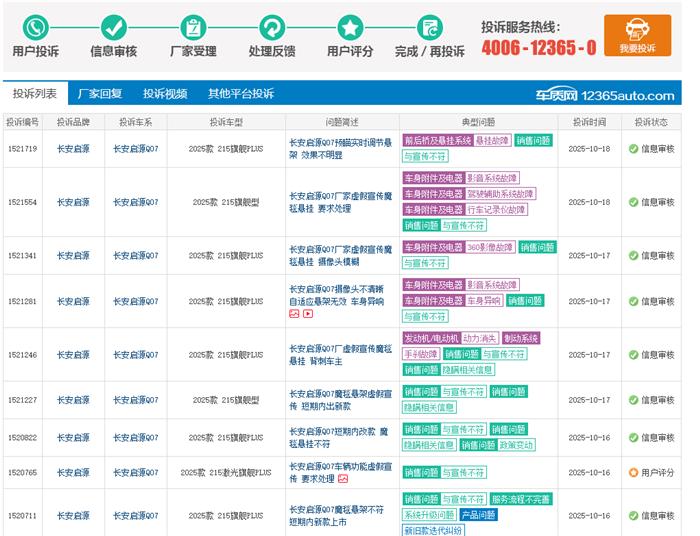
Task: Open image icon on complaint 1520765
Action: click(343, 479)
